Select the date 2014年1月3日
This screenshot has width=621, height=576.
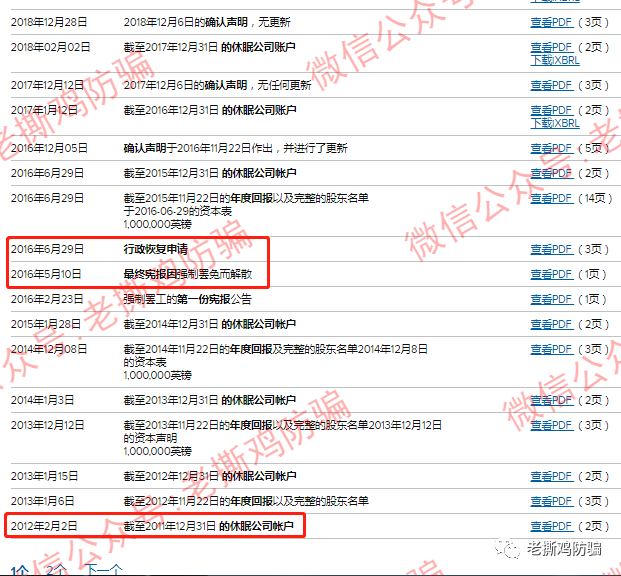tap(42, 400)
